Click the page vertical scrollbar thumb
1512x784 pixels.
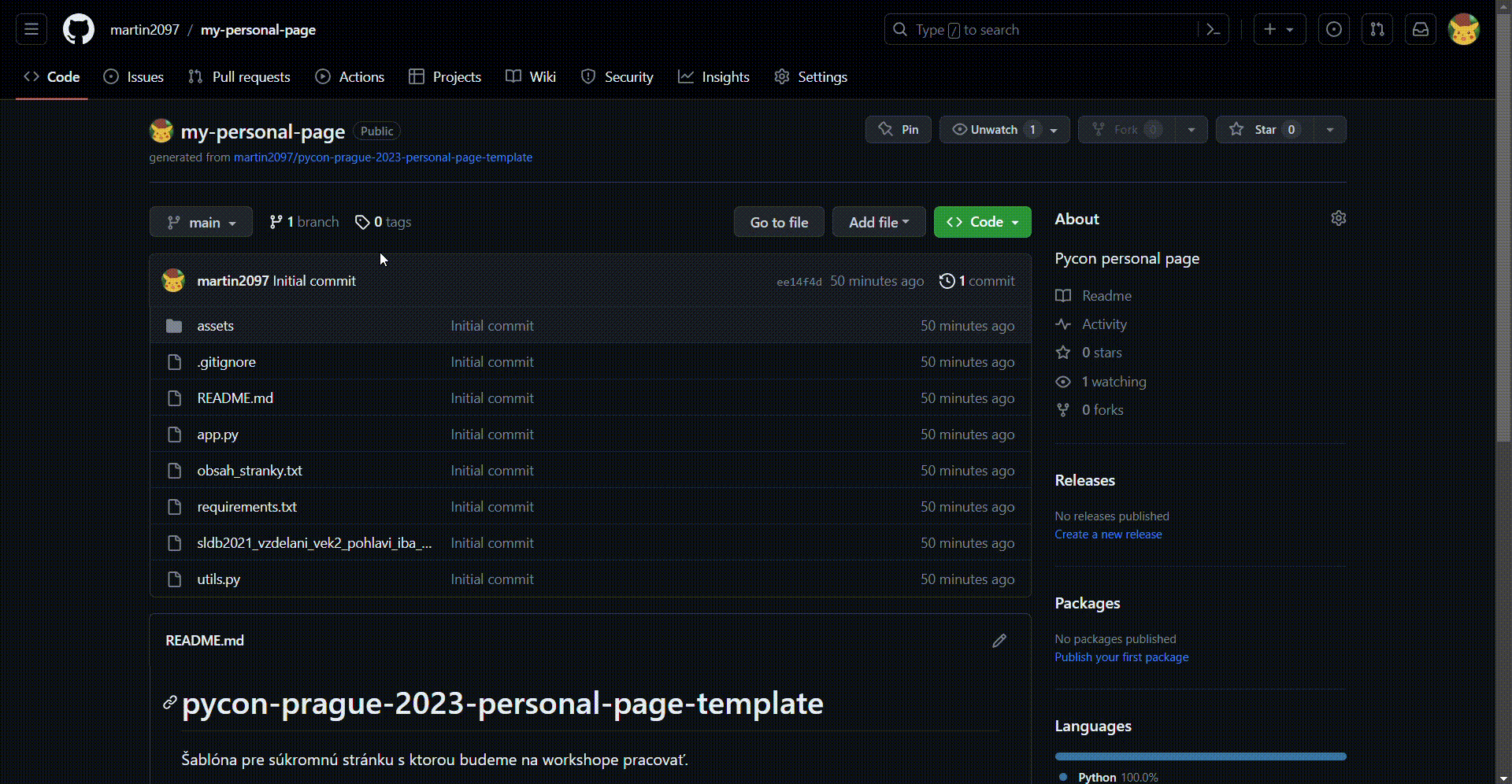(x=1503, y=228)
